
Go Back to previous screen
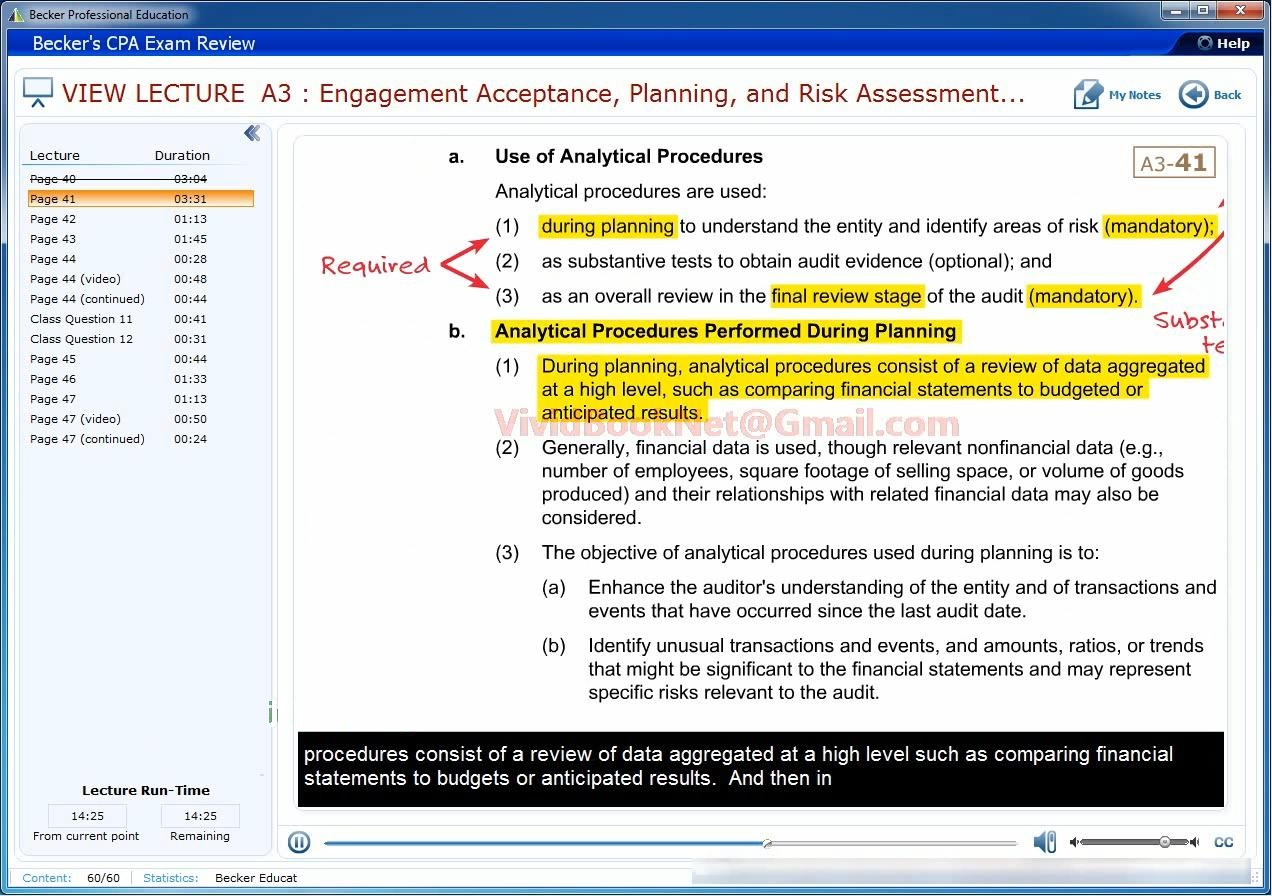[1210, 95]
